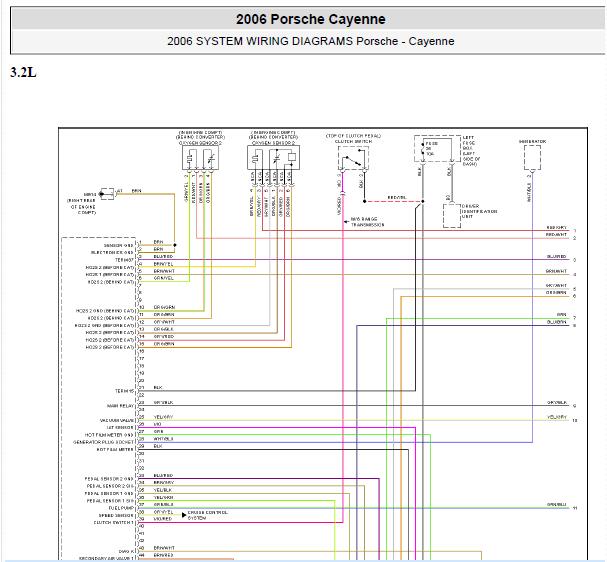The image size is (607, 562).
Task: Click the Term 15 pin label
Action: pyautogui.click(x=124, y=391)
